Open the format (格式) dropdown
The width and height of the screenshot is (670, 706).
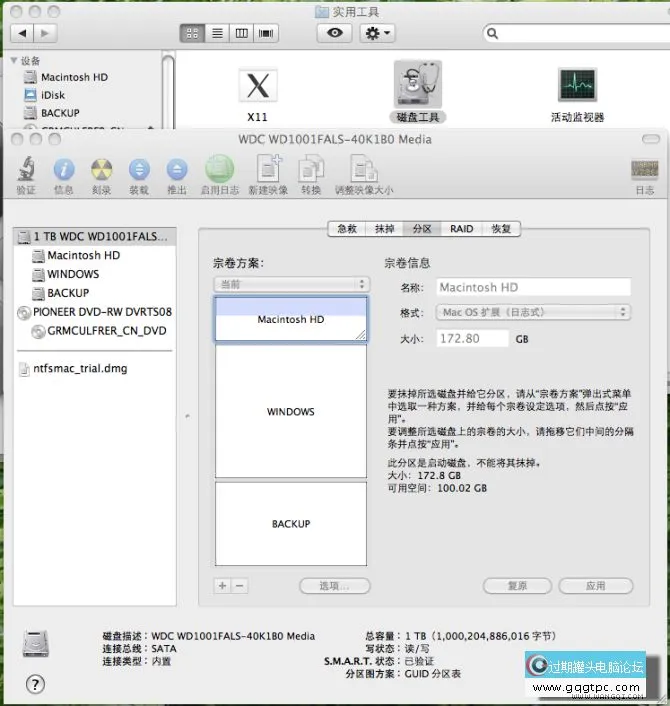[x=533, y=312]
